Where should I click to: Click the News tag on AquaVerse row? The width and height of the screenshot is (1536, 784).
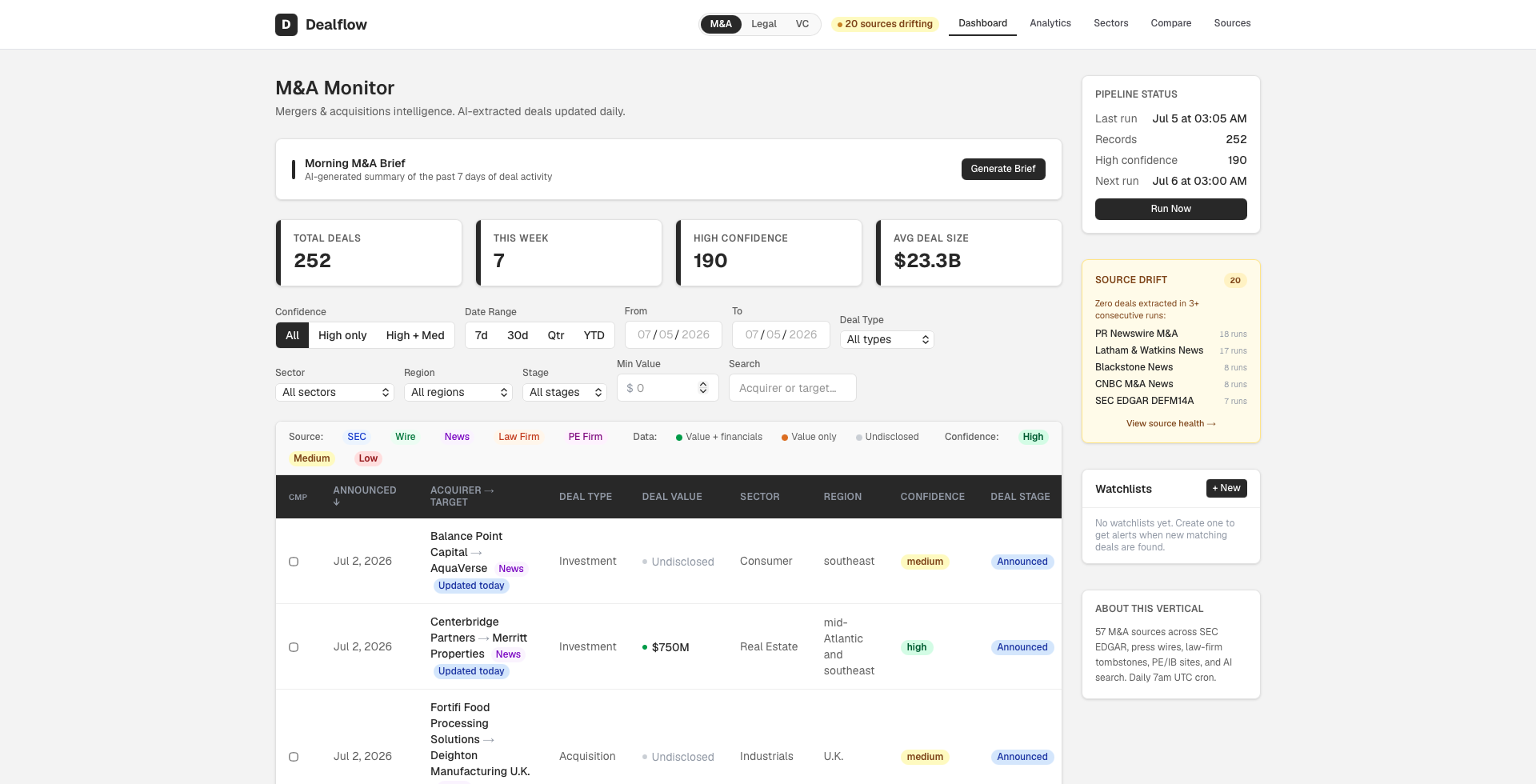(511, 569)
